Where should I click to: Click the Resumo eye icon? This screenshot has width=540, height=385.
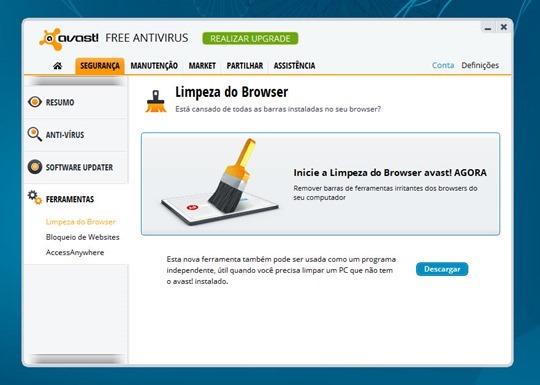pos(35,102)
